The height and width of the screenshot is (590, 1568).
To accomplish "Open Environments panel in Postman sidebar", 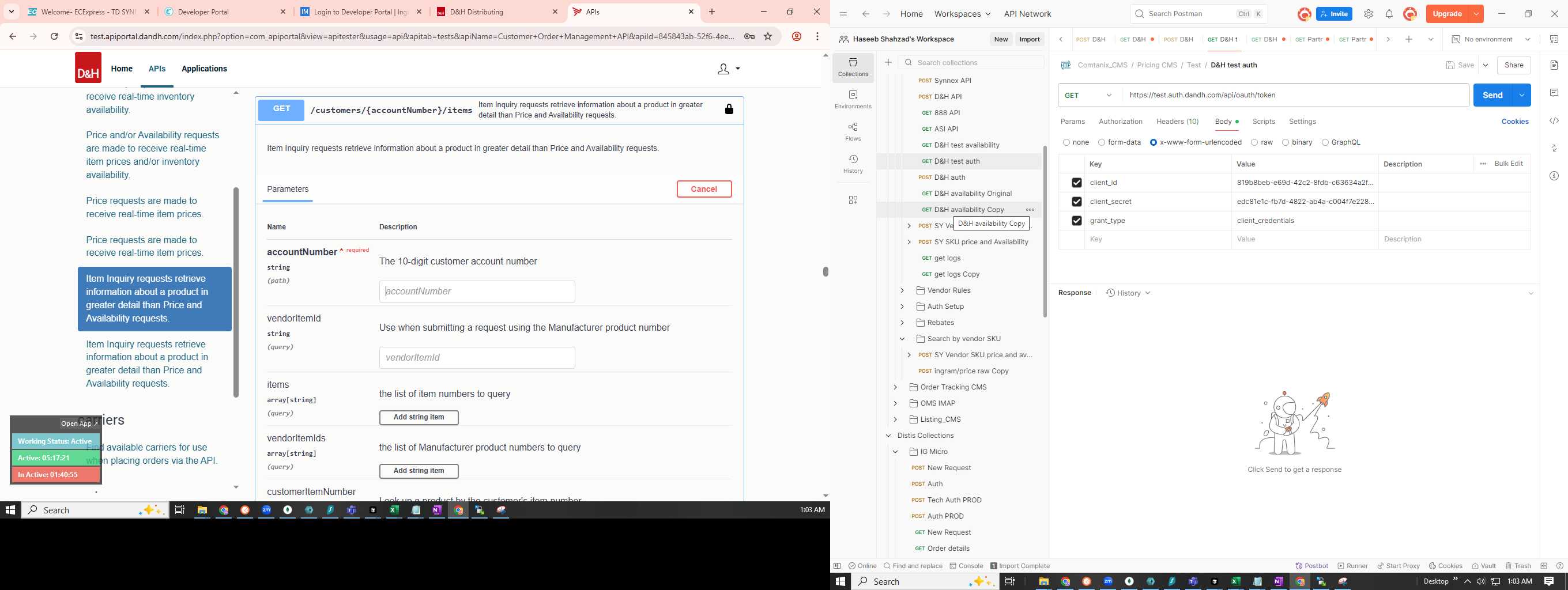I will pos(853,99).
